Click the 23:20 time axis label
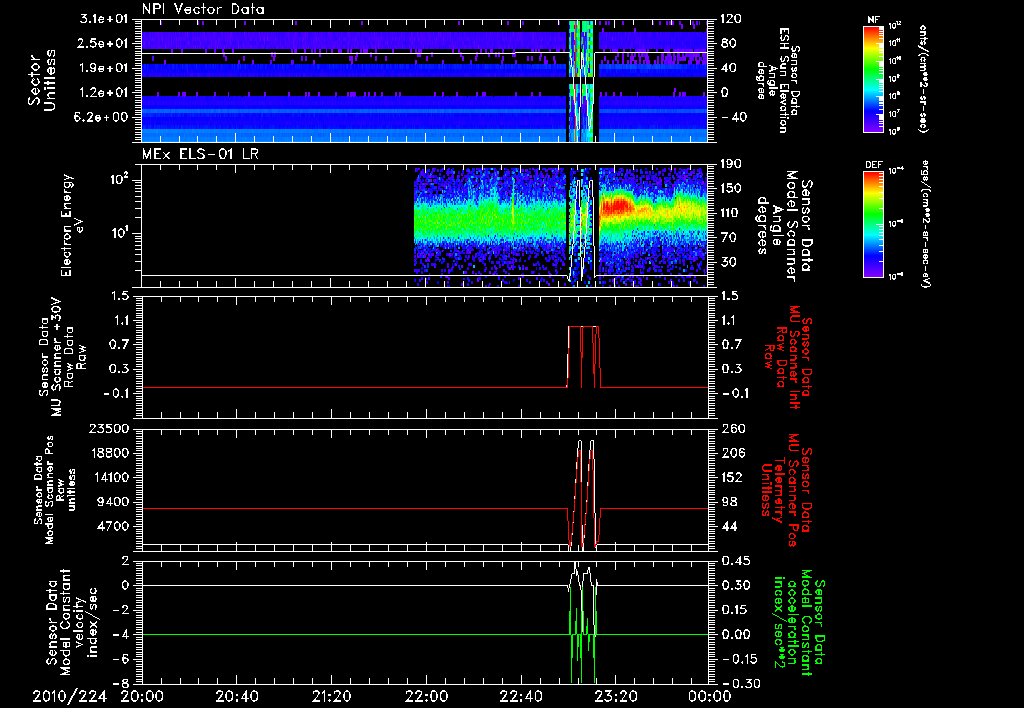 click(x=616, y=696)
